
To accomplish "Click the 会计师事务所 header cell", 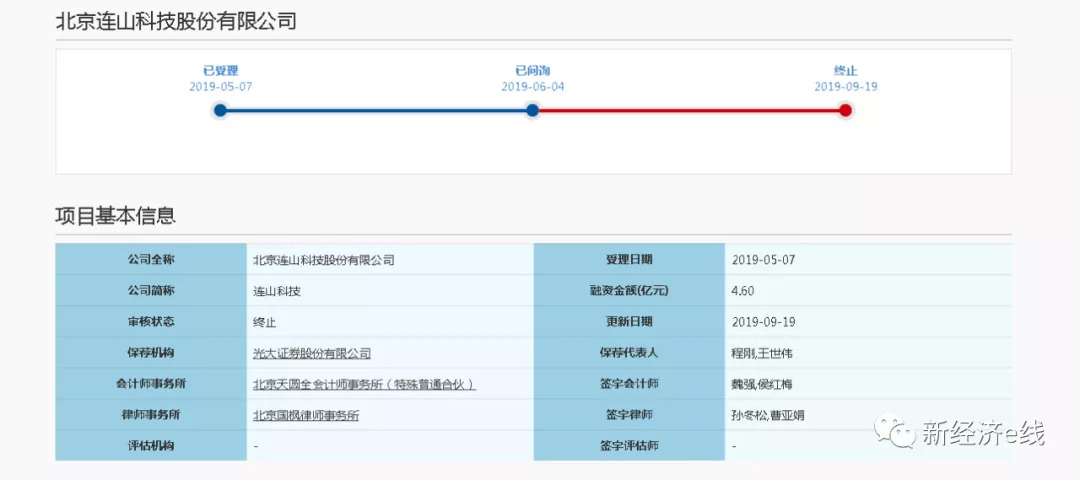I will tap(151, 384).
